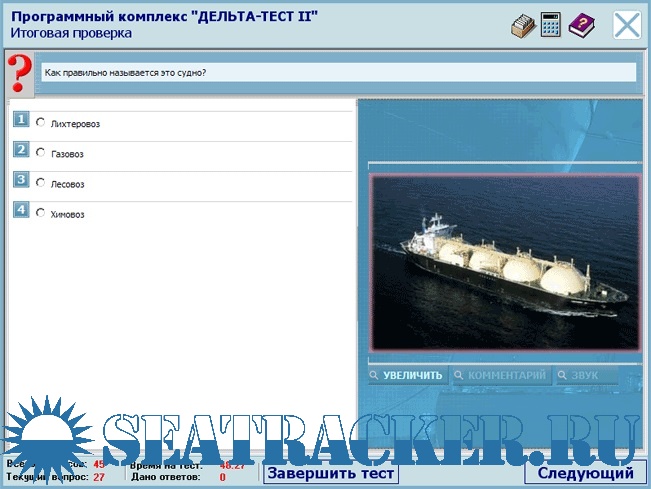
Task: Close the ДЕЛЬТА-ТЕСТ II program window
Action: (x=627, y=25)
